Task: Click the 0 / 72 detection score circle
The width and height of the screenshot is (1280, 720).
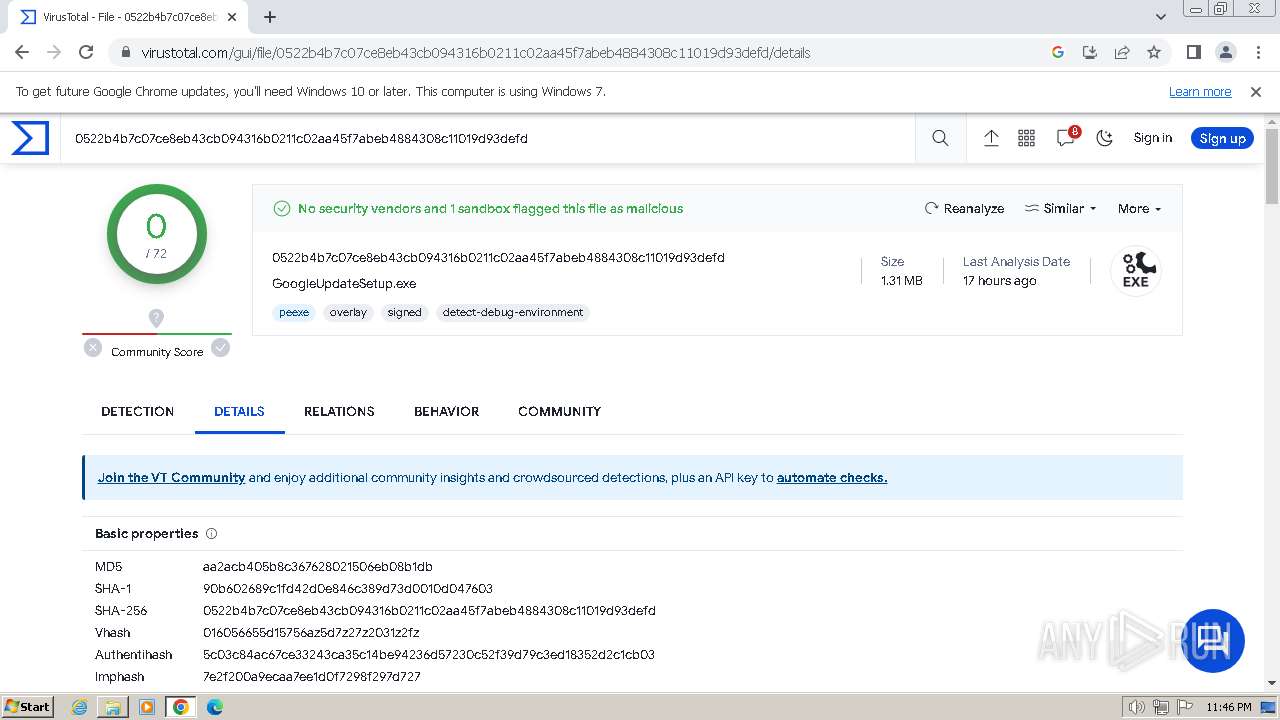Action: click(x=157, y=234)
